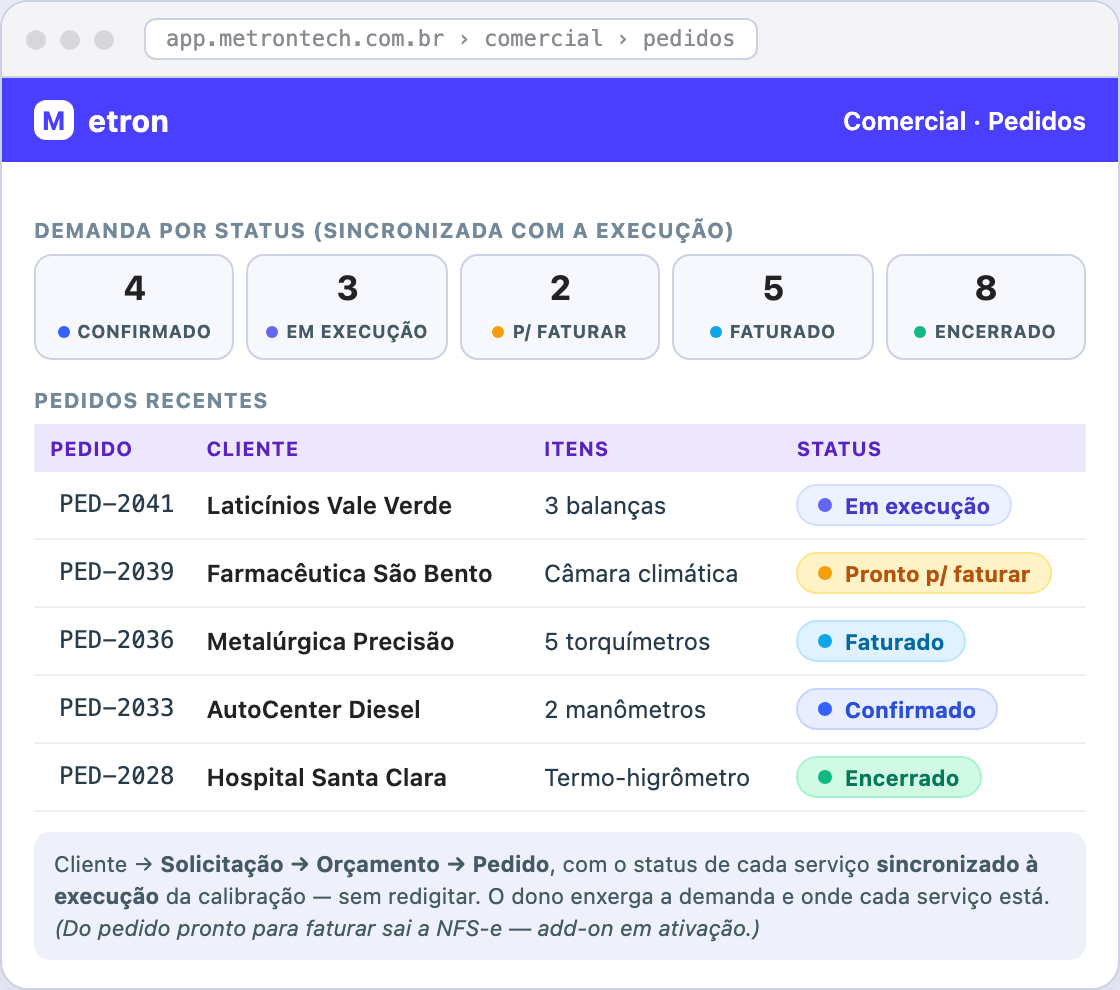Select order PED-2041
The width and height of the screenshot is (1120, 990).
pos(116,504)
